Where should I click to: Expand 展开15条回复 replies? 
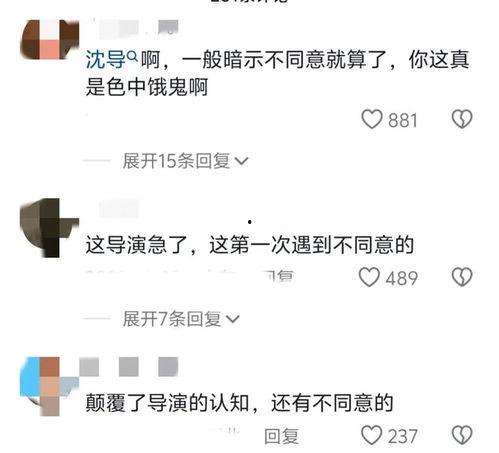[185, 161]
